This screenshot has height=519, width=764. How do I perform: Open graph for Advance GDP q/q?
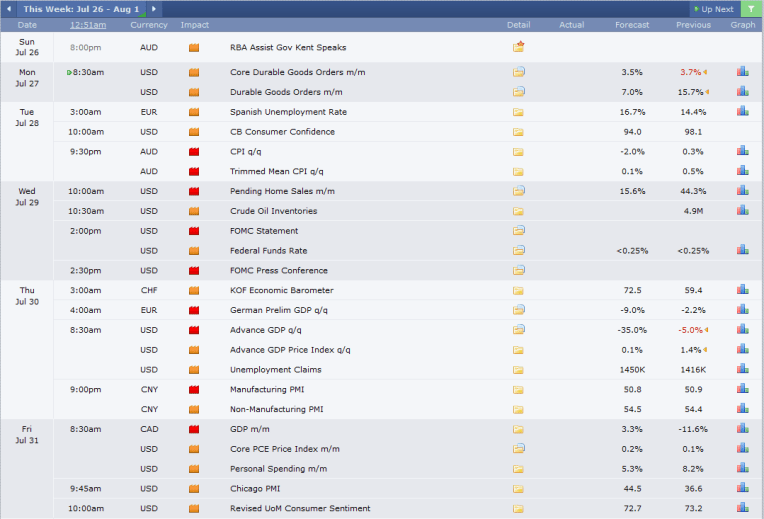[743, 329]
